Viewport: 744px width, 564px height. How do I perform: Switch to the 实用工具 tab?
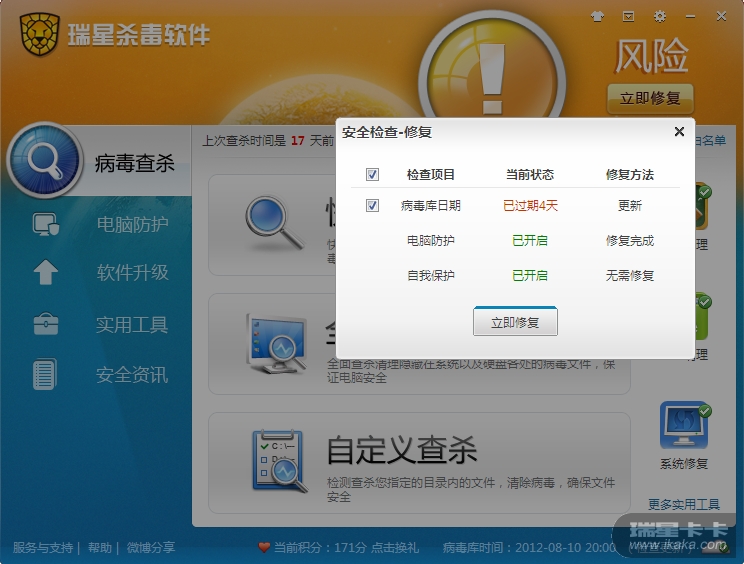pos(132,324)
